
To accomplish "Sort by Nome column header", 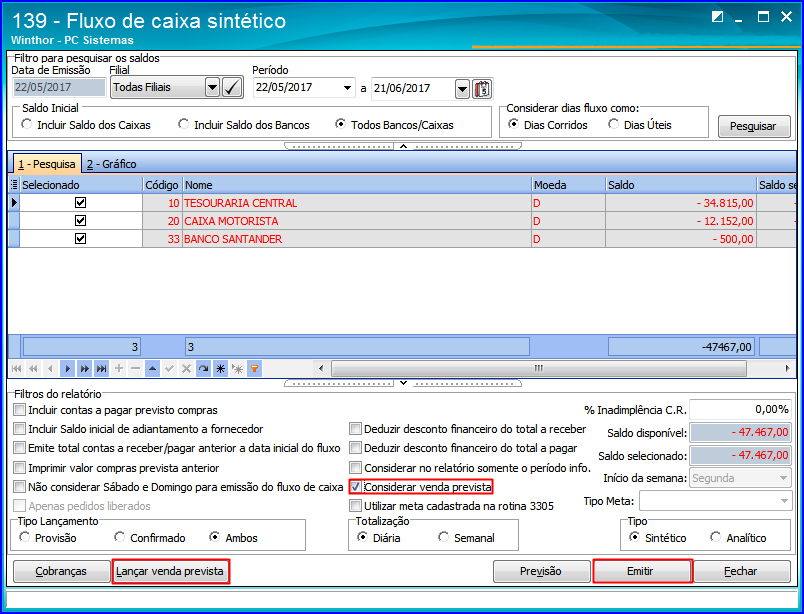I will [x=357, y=185].
